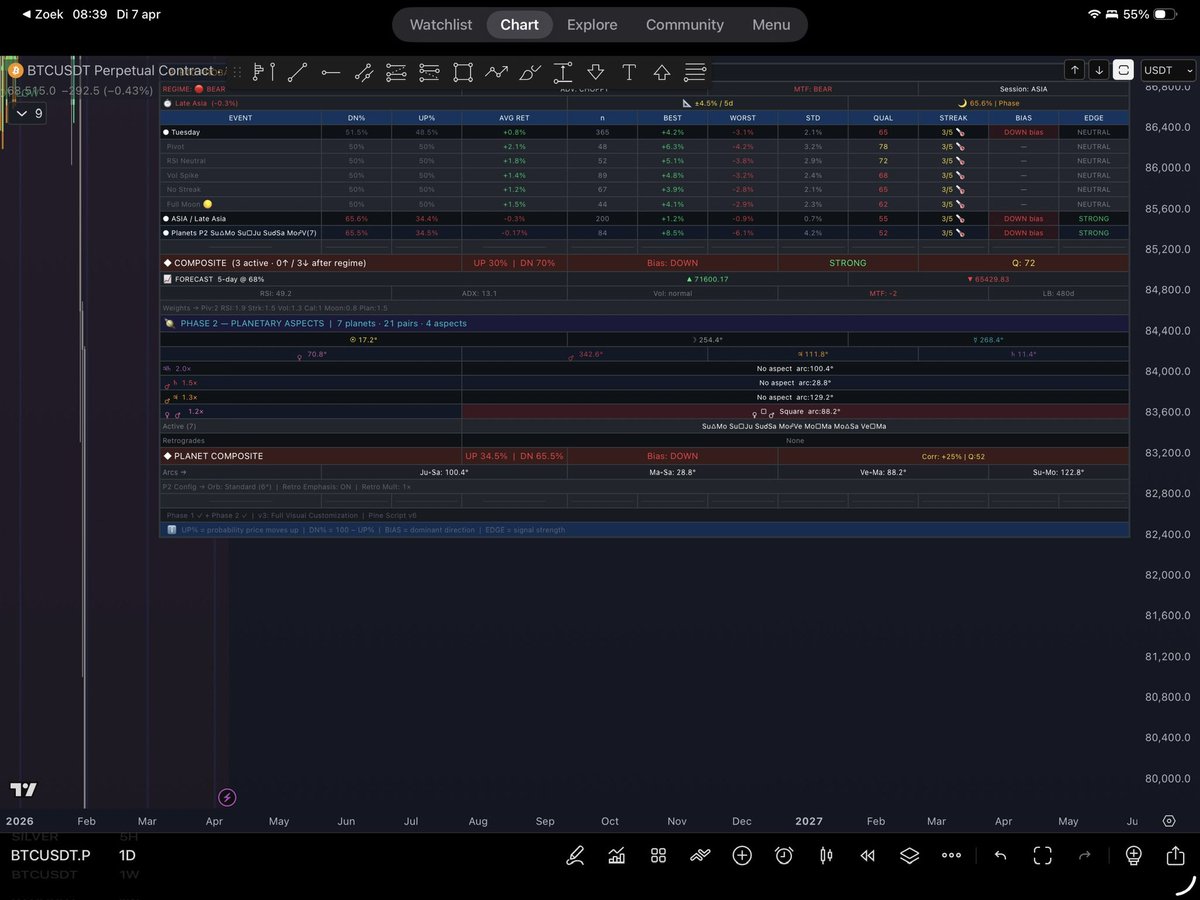Click the RSI Neutral event row
The width and height of the screenshot is (1200, 900).
[644, 161]
